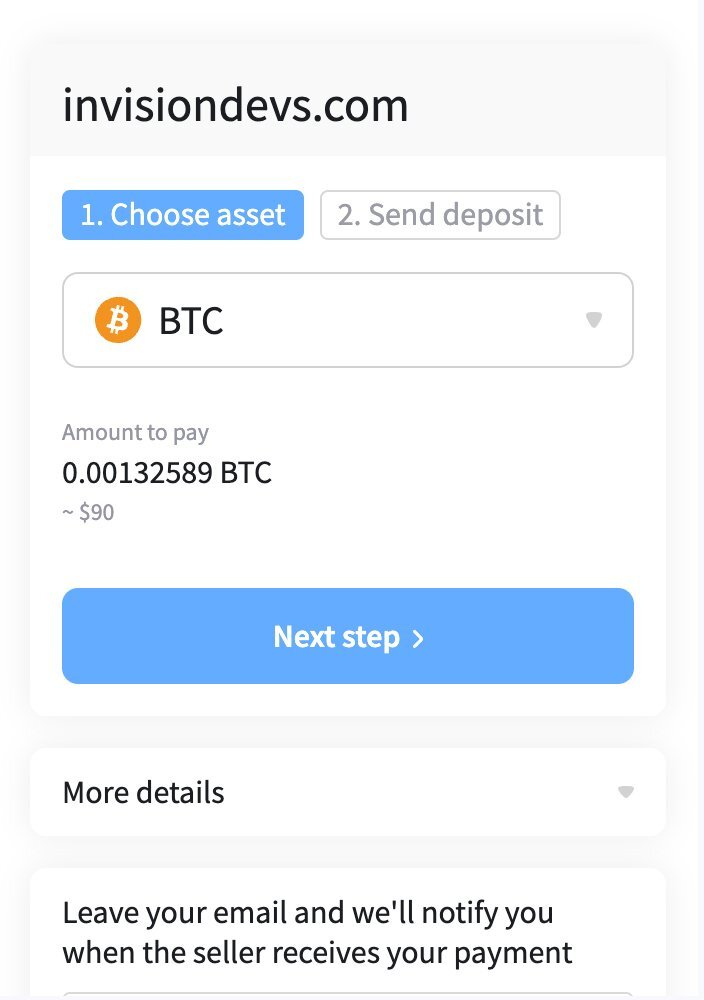Screen dimensions: 704x1000
Task: Click the seller receives your payment line
Action: tap(317, 951)
